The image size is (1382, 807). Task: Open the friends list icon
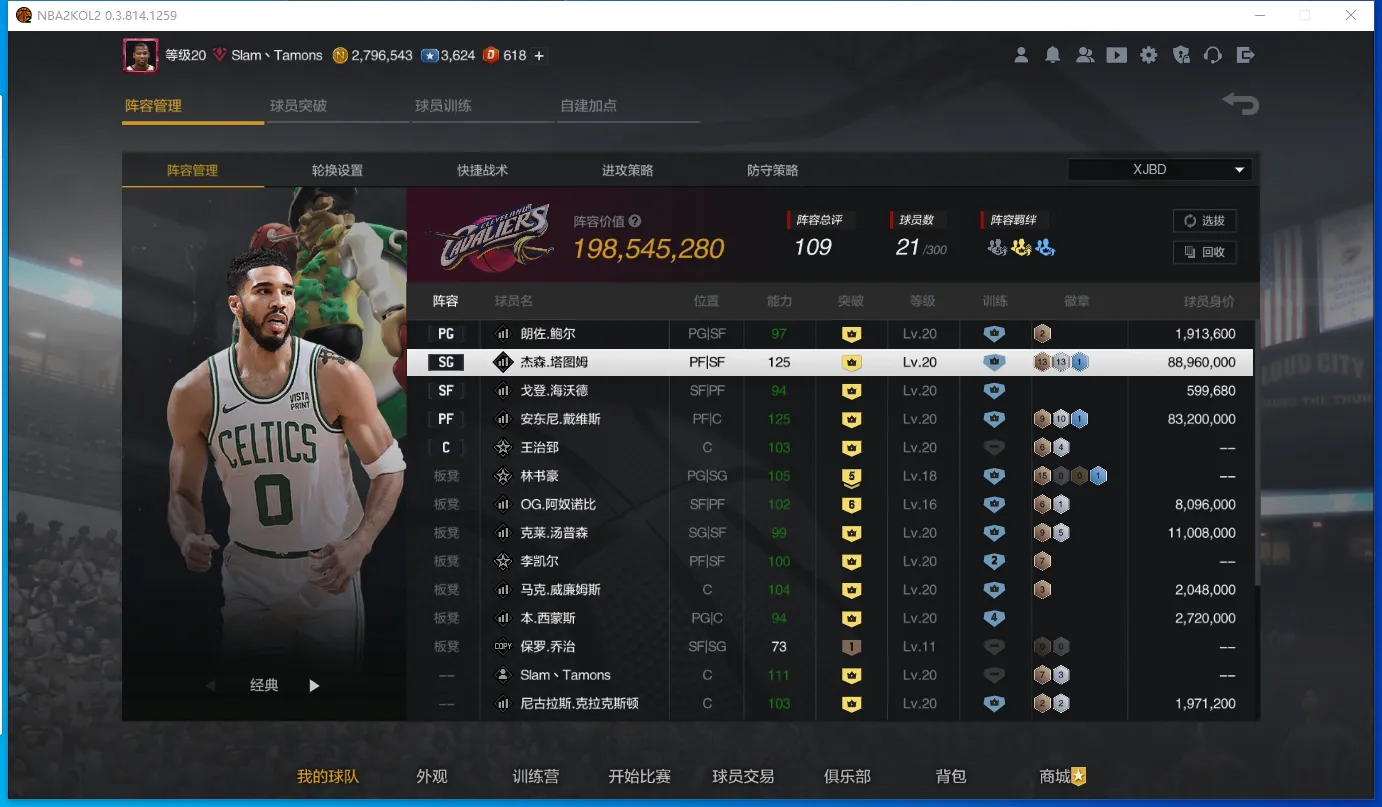[x=1084, y=56]
